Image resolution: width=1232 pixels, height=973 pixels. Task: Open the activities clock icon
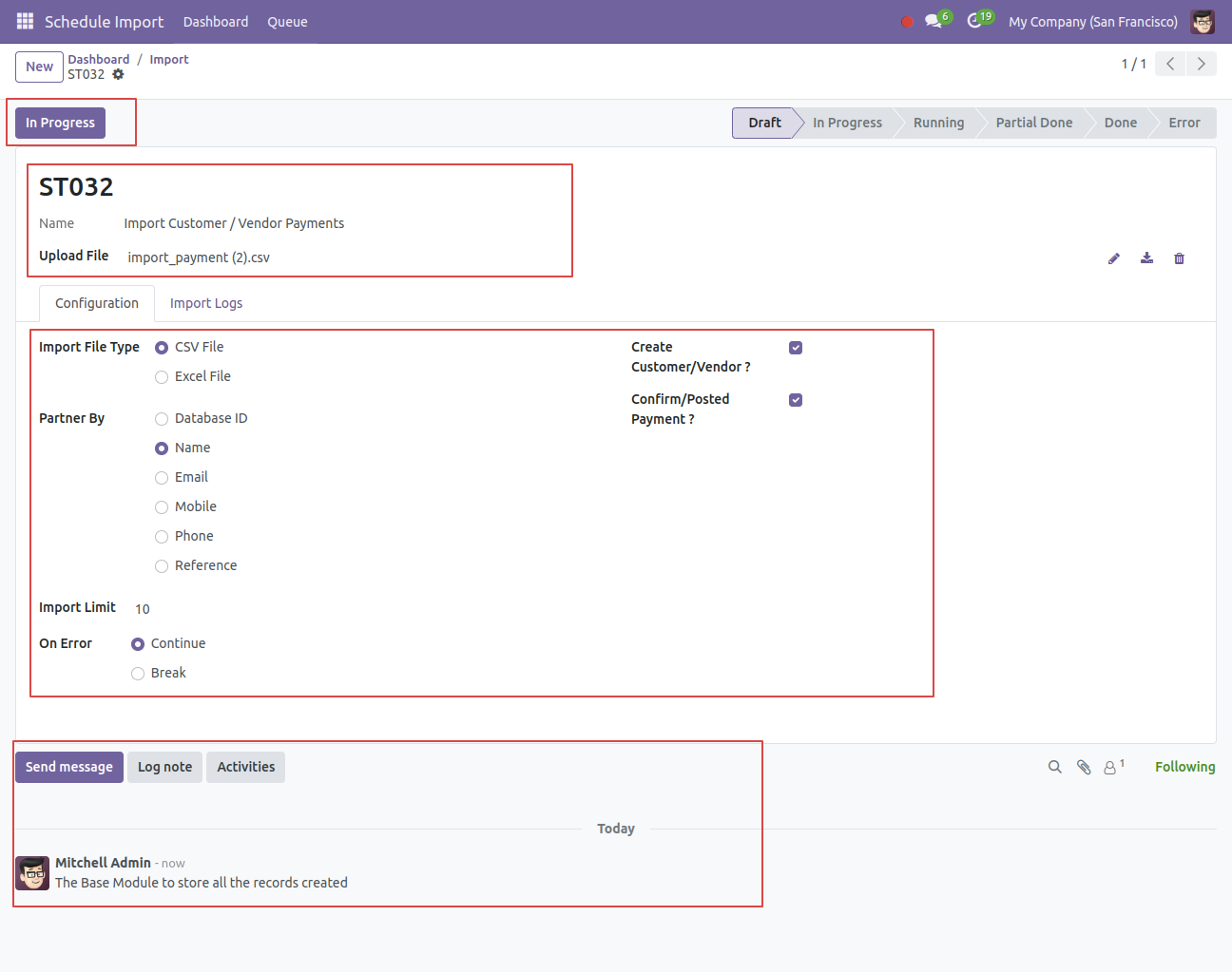pyautogui.click(x=974, y=21)
